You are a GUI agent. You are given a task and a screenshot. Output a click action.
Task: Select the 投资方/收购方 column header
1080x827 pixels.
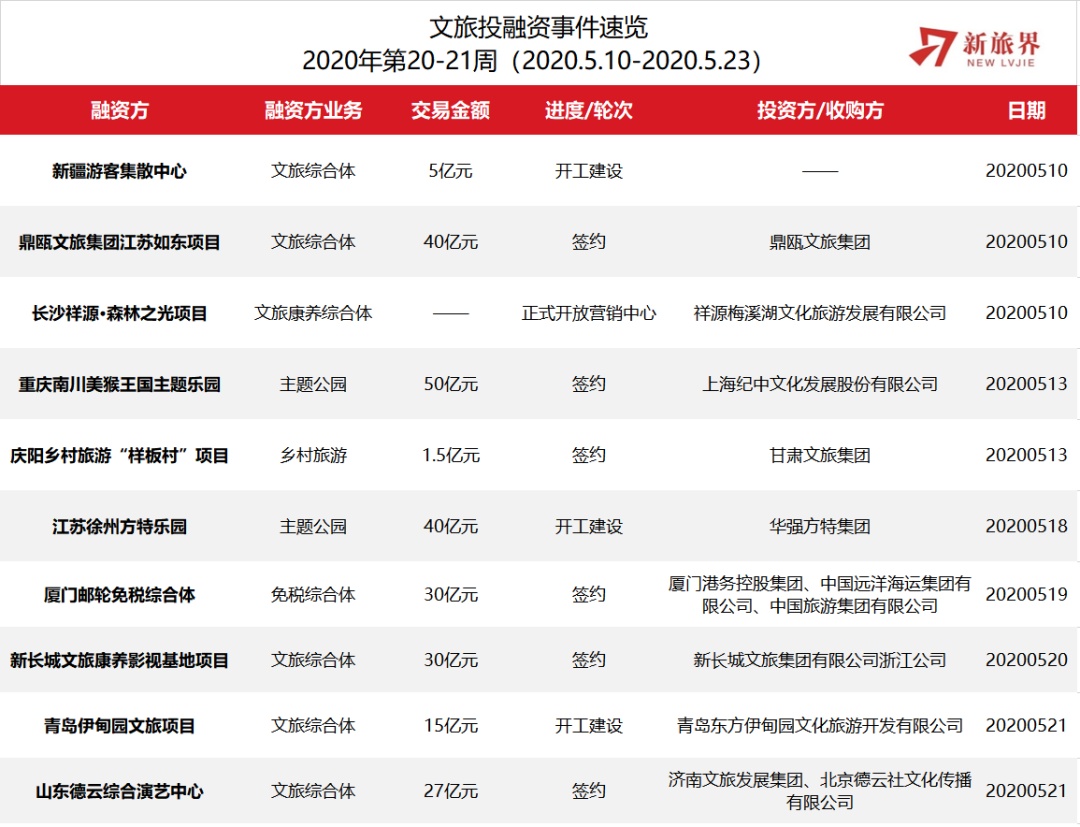point(820,110)
